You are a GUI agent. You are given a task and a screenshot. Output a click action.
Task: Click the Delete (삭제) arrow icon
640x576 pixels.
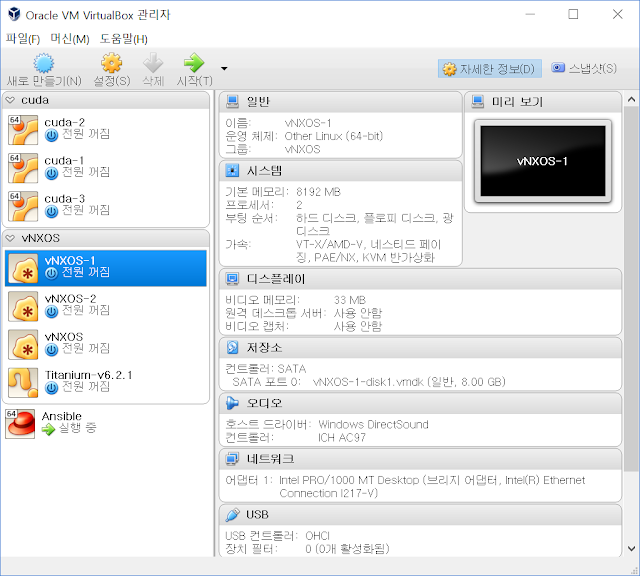pos(153,63)
